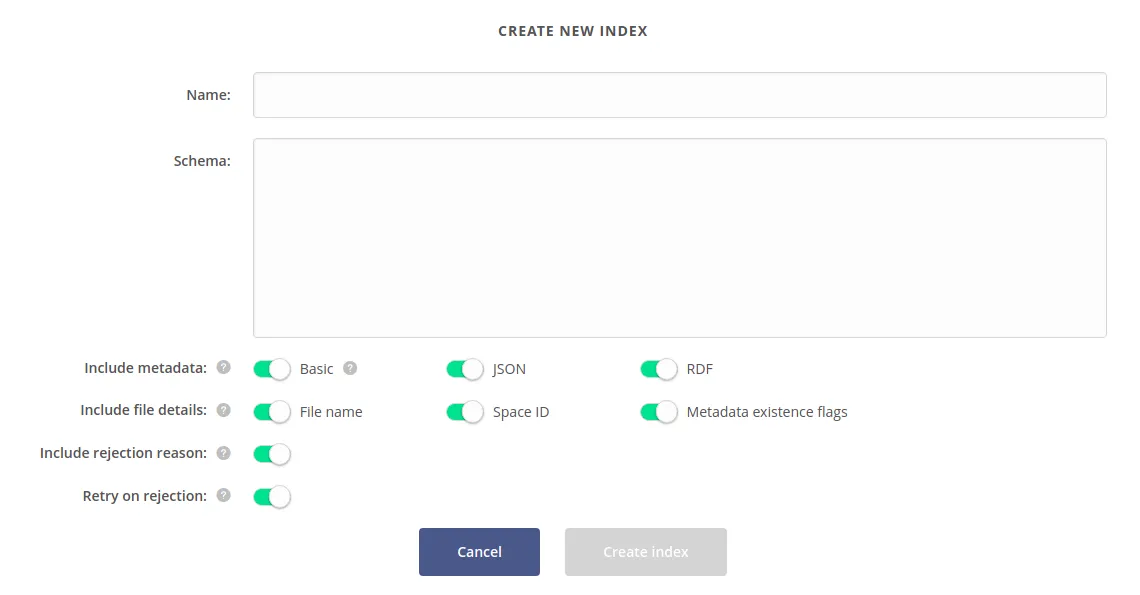This screenshot has width=1140, height=595.
Task: Open the Retry on rejection help icon
Action: pos(223,496)
